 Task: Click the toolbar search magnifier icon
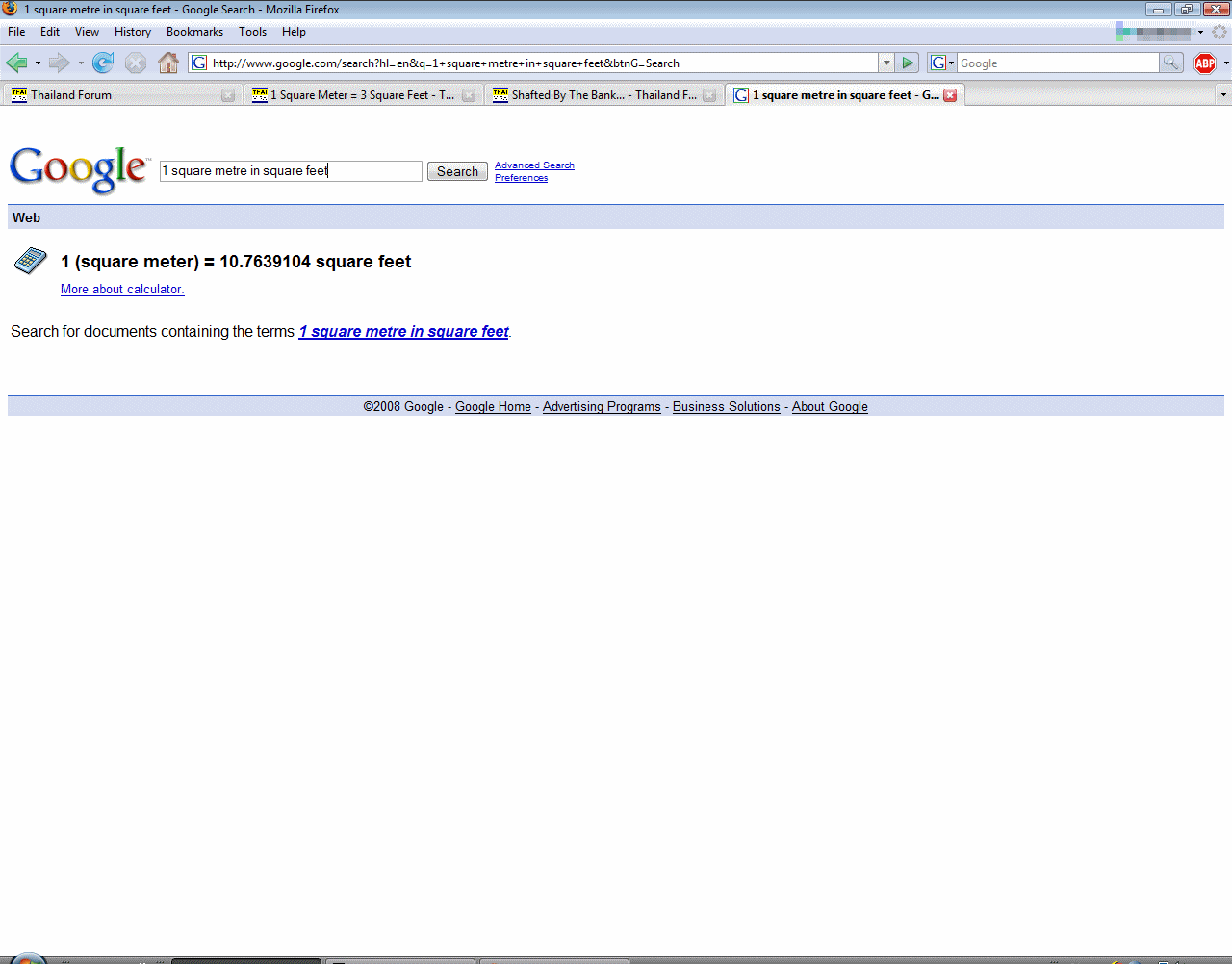pyautogui.click(x=1171, y=63)
